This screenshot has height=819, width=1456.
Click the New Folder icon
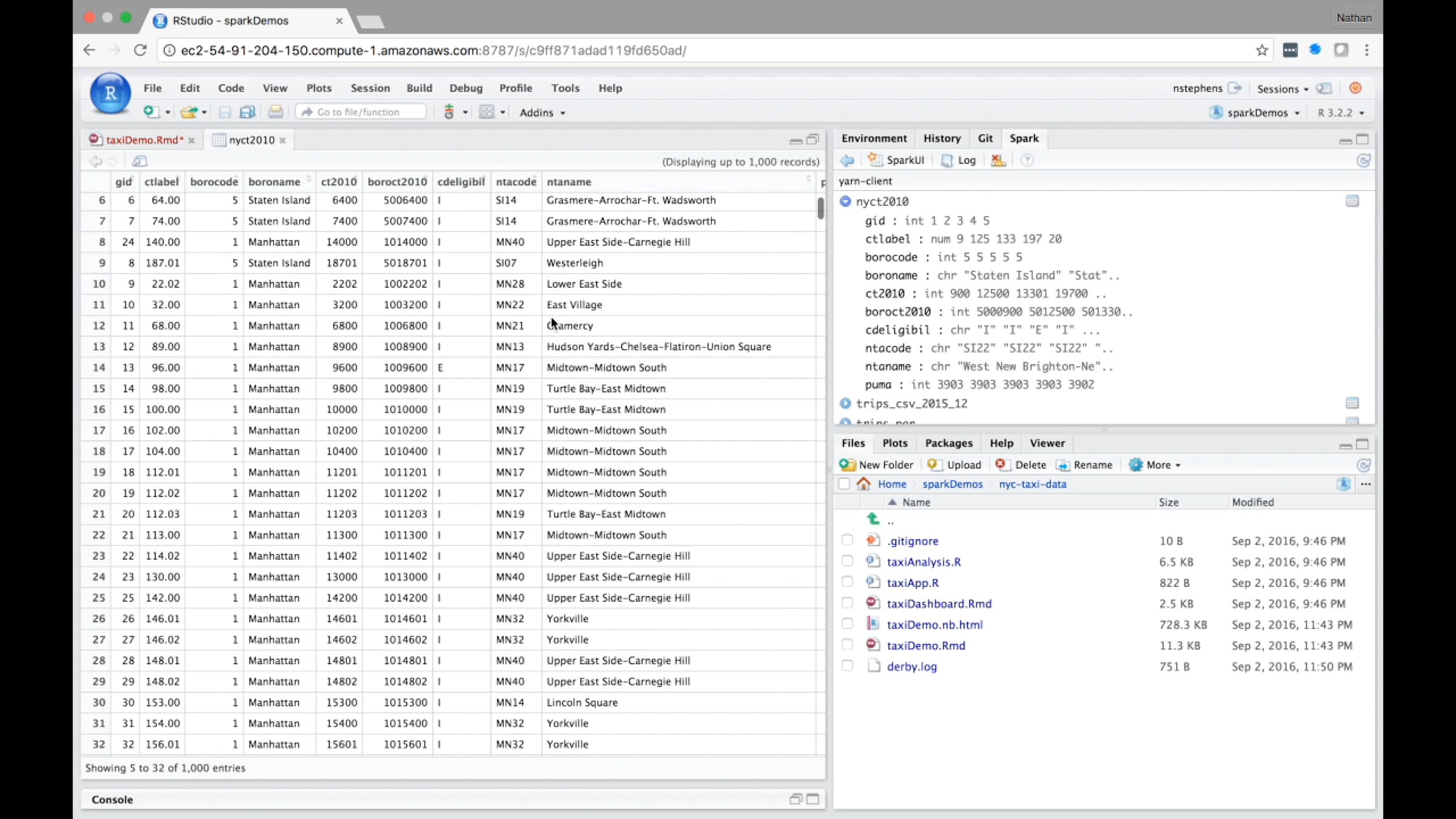point(847,465)
